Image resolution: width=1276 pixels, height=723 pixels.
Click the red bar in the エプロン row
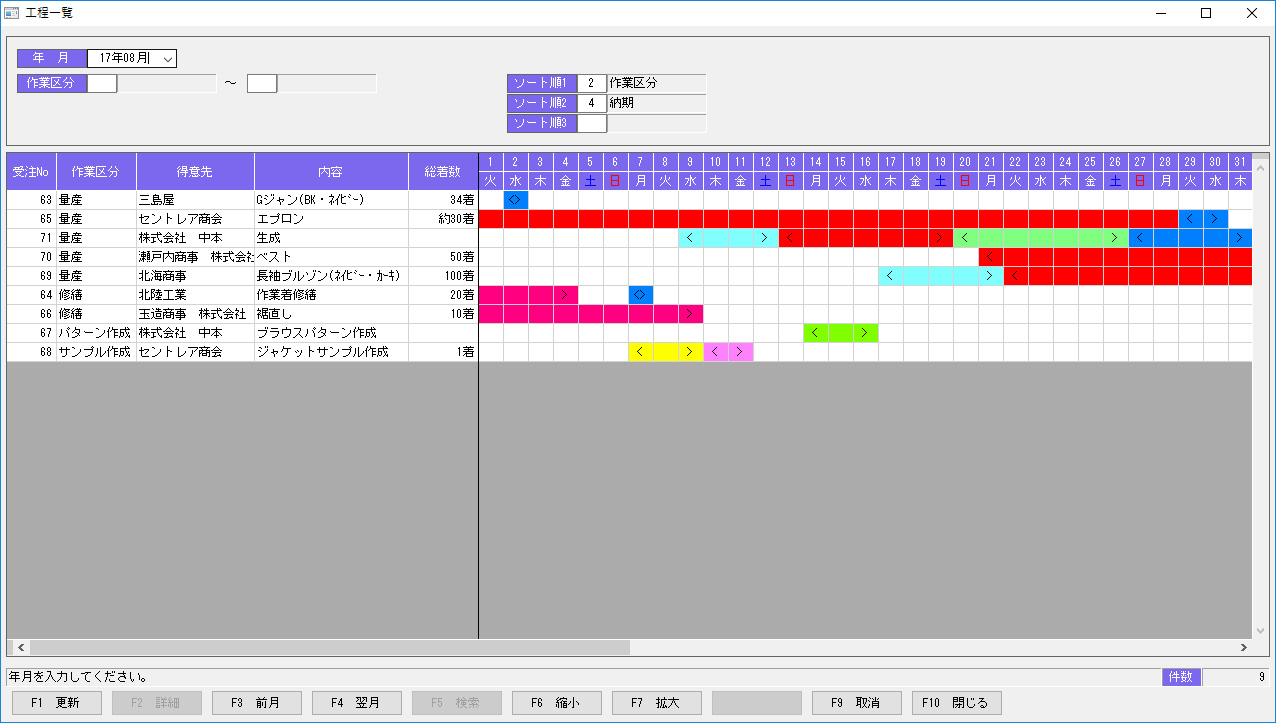coord(828,219)
